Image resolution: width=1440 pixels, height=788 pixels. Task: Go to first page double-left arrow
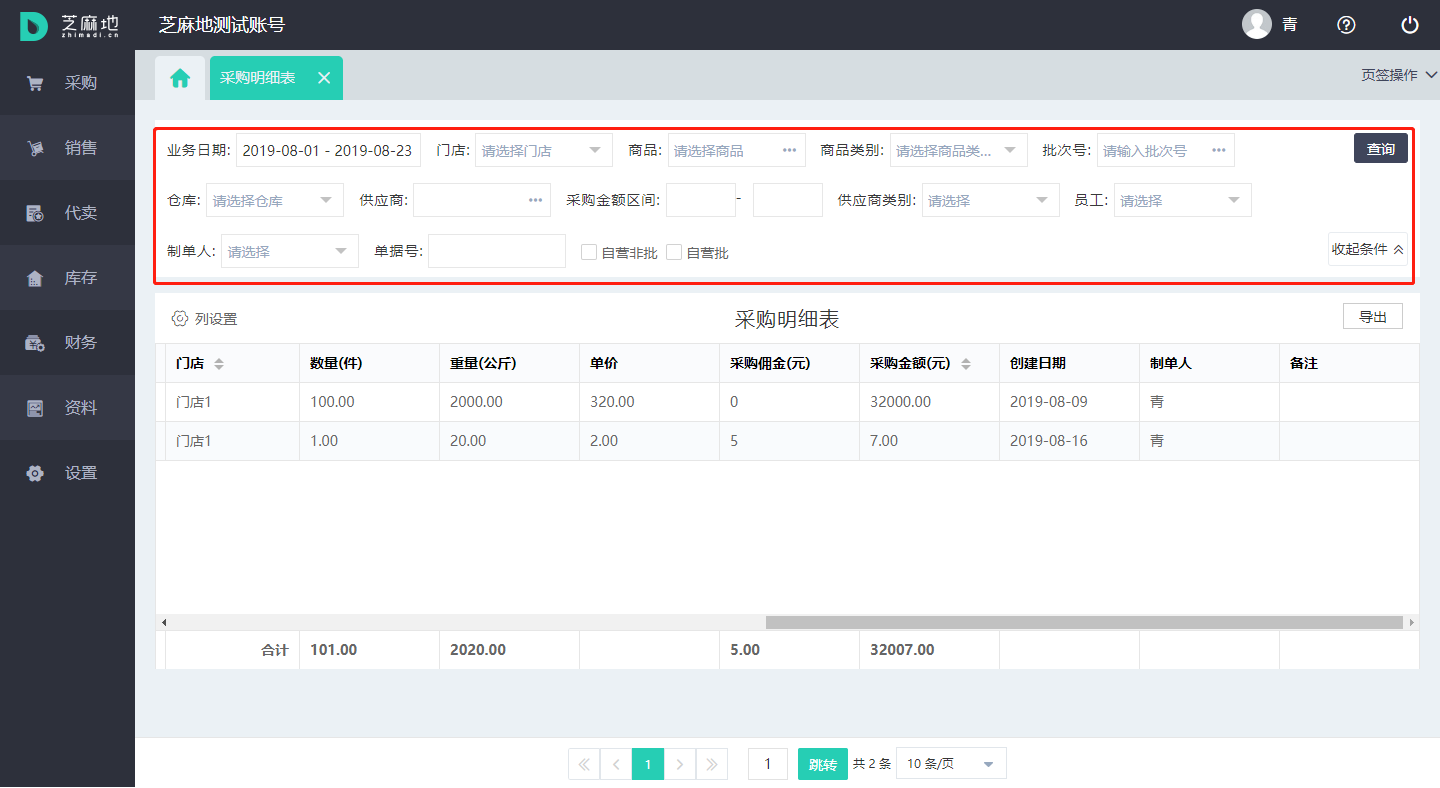(x=584, y=764)
